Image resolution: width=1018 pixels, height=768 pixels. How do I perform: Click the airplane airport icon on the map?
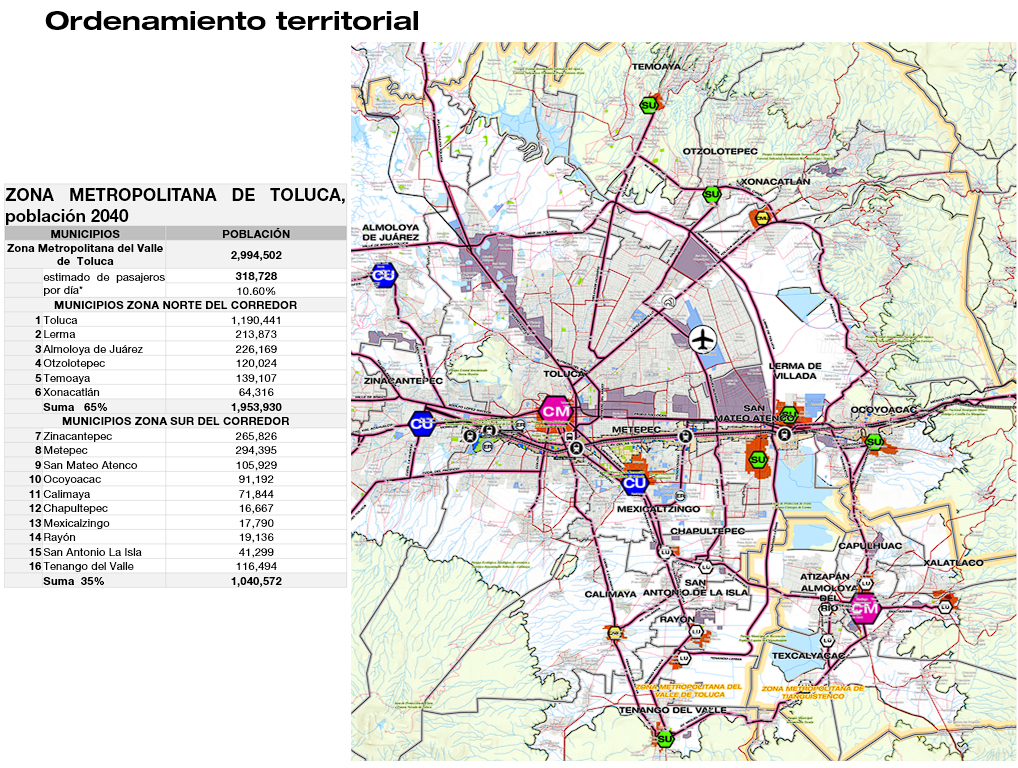pos(702,340)
